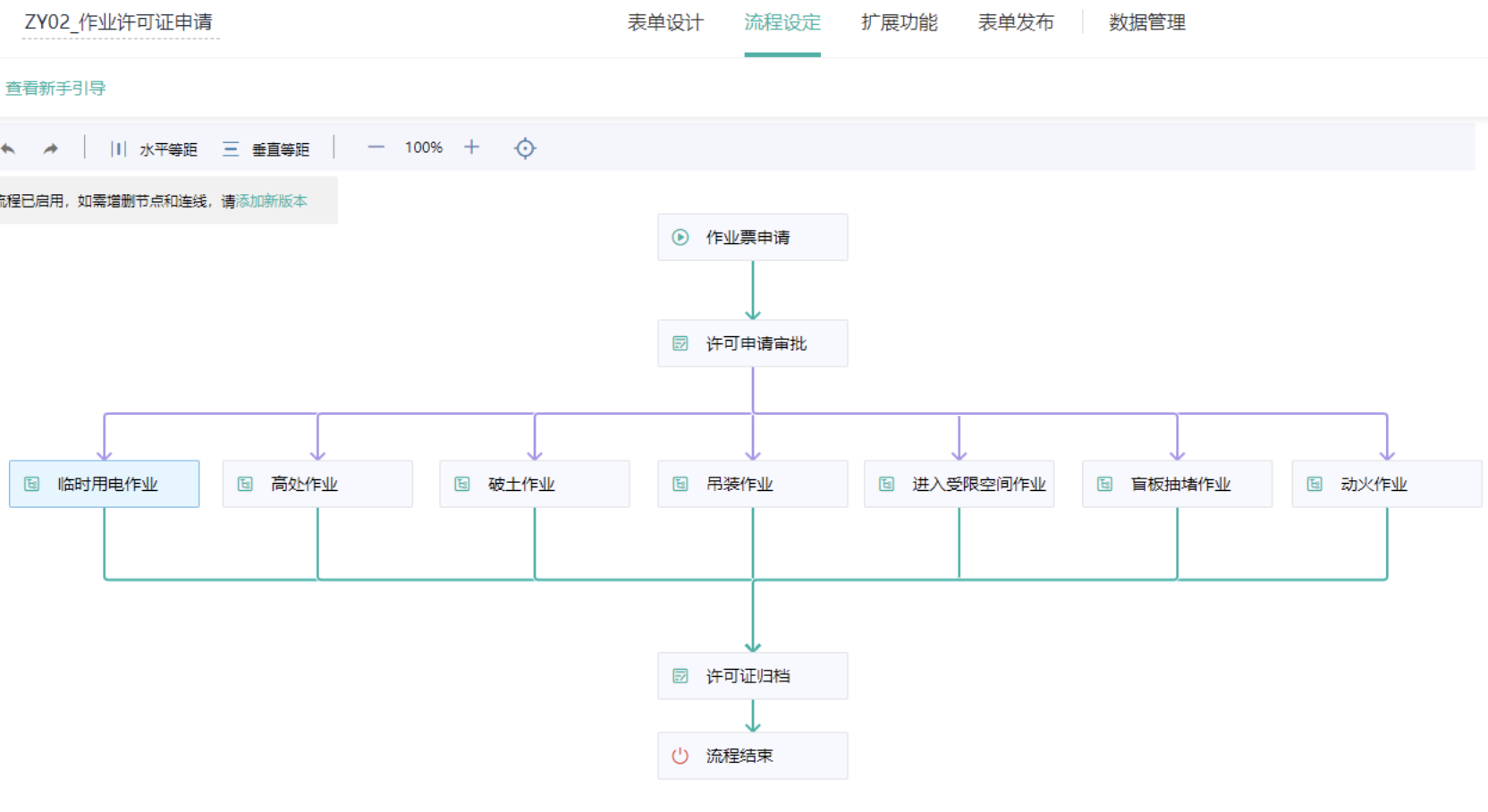Zoom out with the minus icon

[376, 148]
